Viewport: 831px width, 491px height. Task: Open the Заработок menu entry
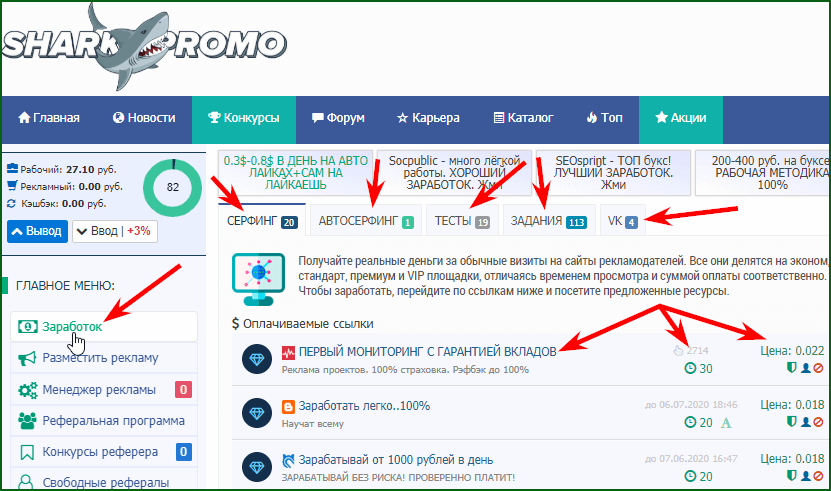tap(104, 327)
